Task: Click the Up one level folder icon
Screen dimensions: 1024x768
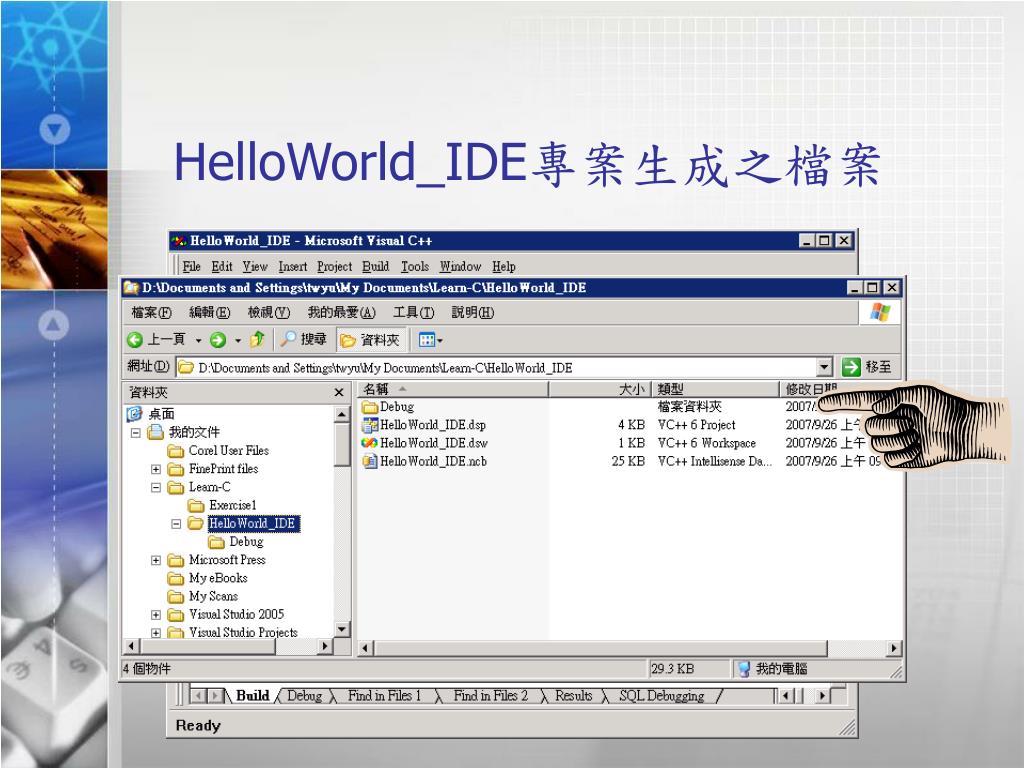Action: [x=257, y=339]
